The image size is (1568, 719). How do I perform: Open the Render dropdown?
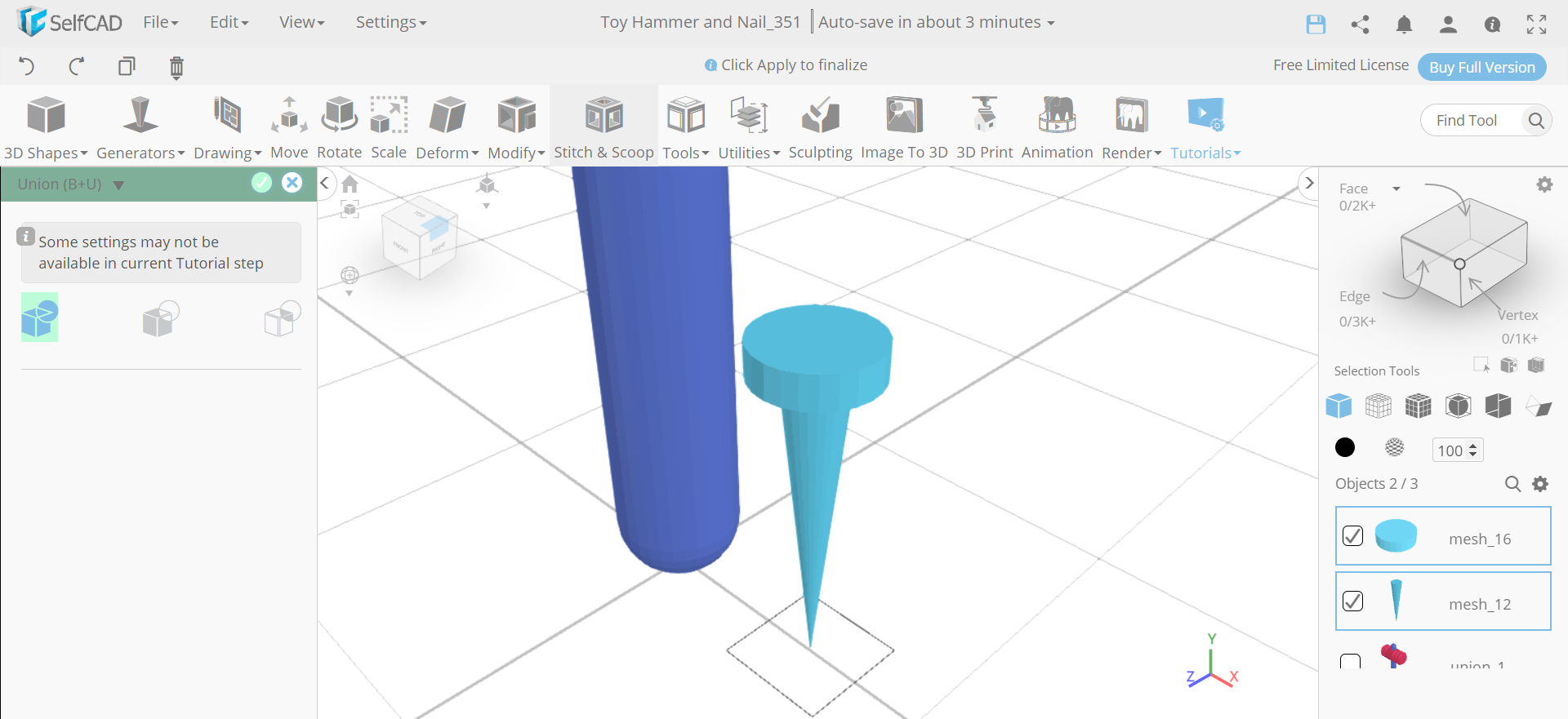(x=1131, y=128)
